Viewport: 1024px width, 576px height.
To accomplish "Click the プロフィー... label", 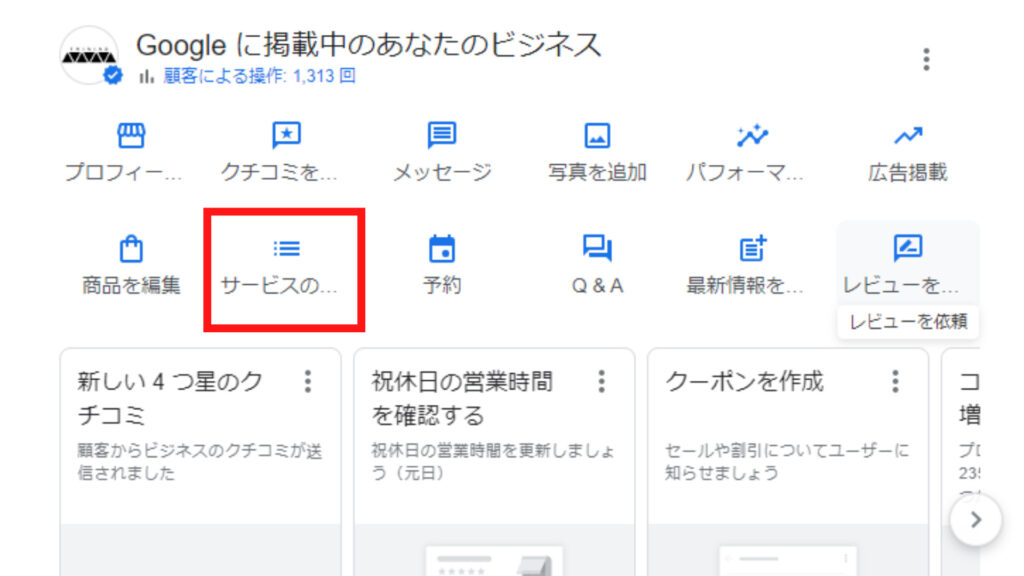I will coord(123,172).
